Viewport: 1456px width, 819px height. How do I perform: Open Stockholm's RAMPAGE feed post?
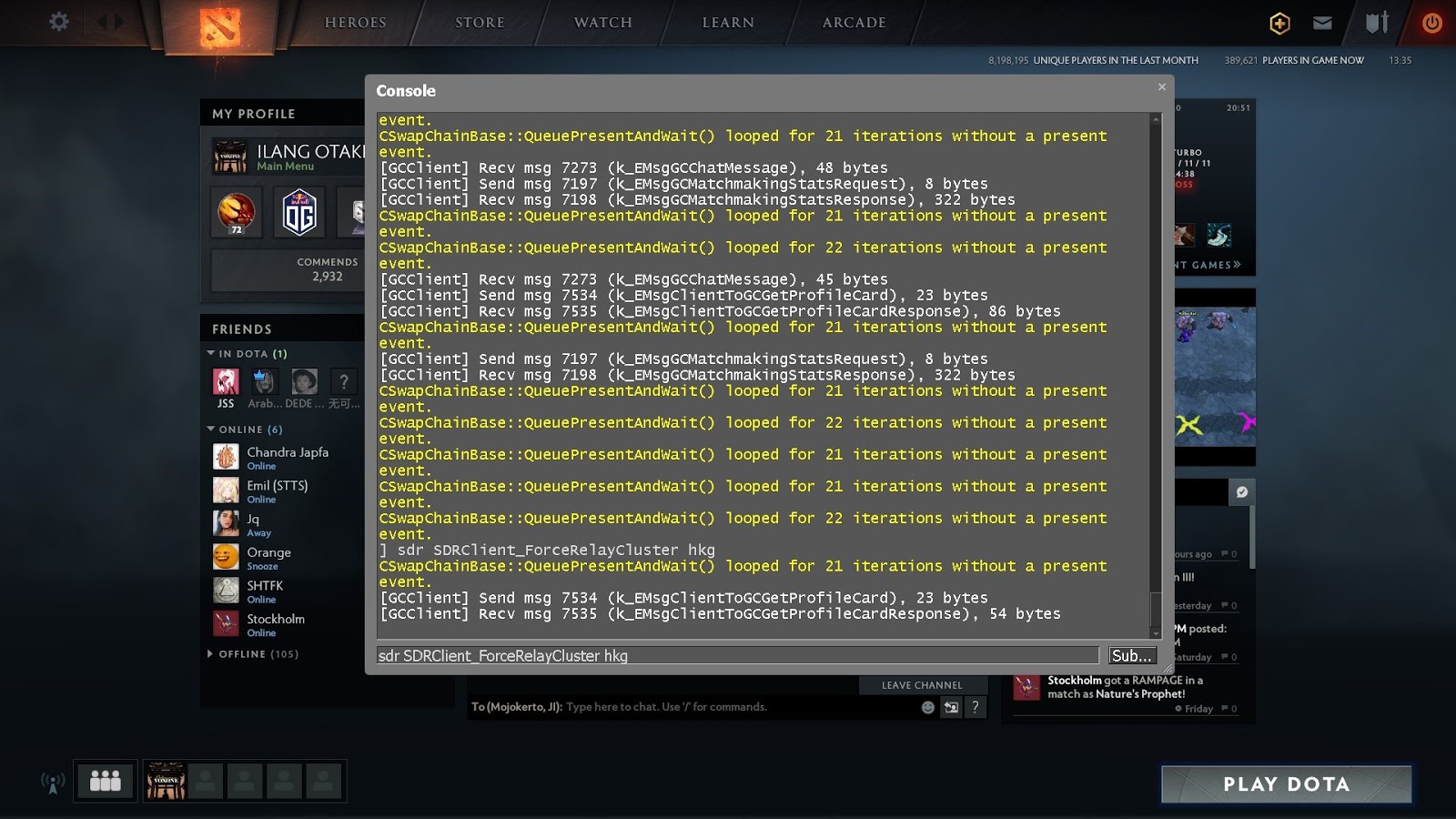click(1125, 687)
